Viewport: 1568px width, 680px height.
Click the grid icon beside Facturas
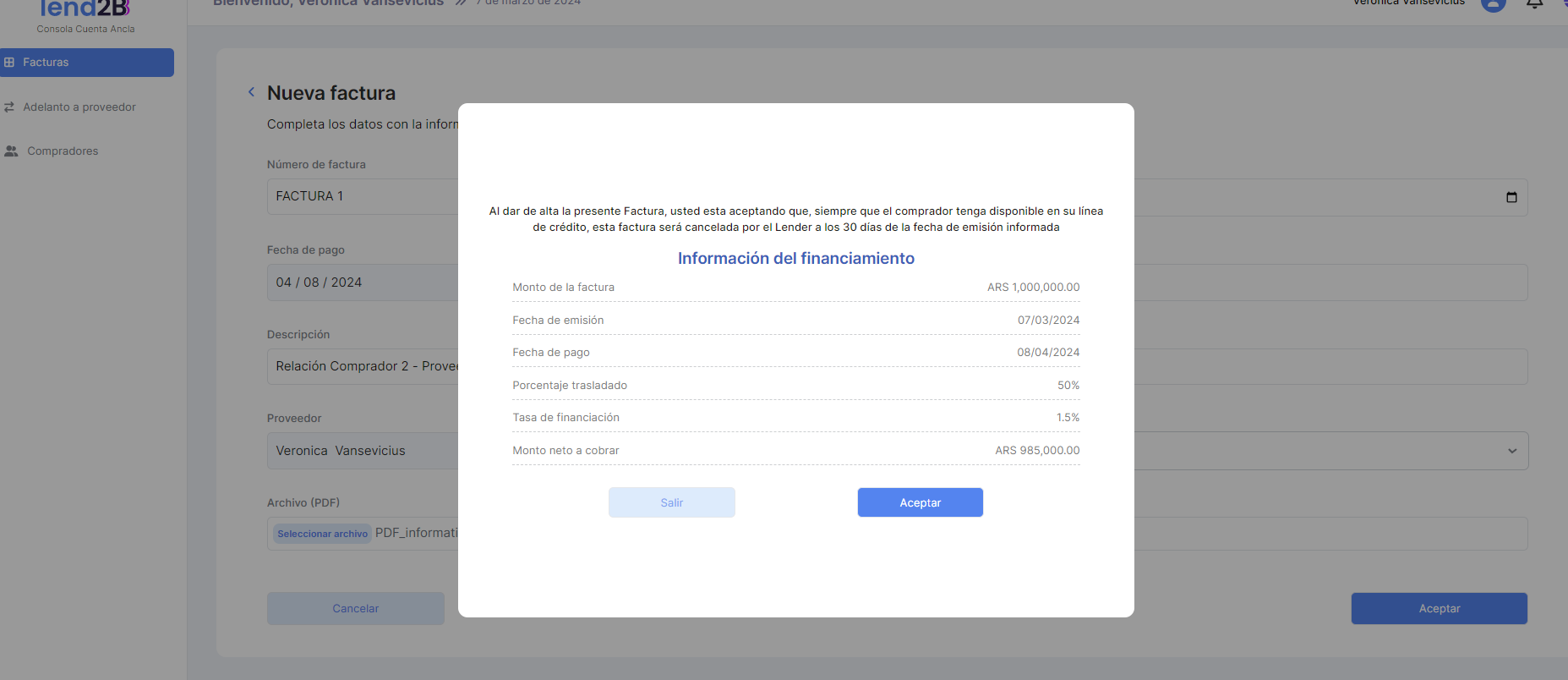[9, 63]
